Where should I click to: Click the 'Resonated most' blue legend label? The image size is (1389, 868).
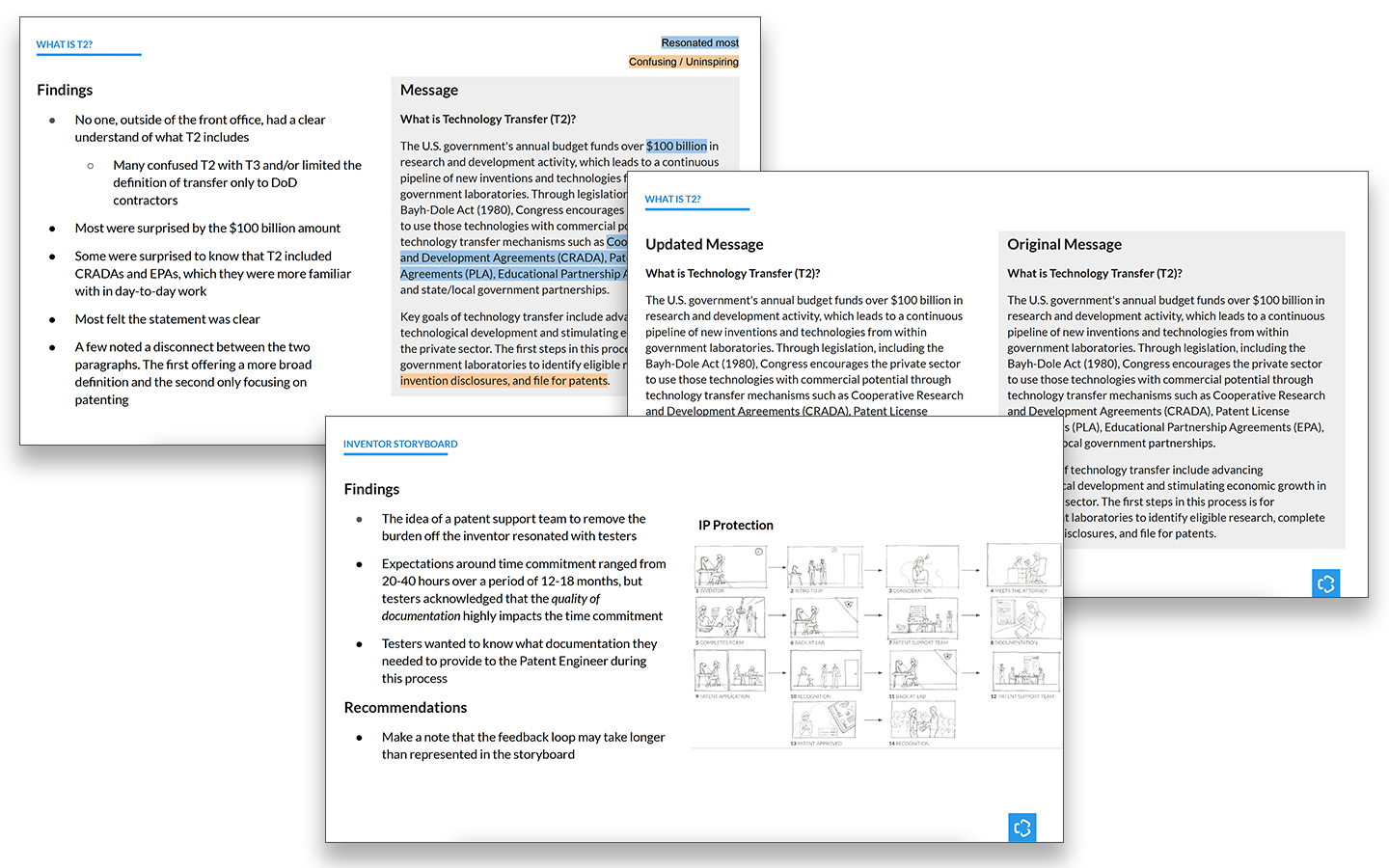point(700,42)
